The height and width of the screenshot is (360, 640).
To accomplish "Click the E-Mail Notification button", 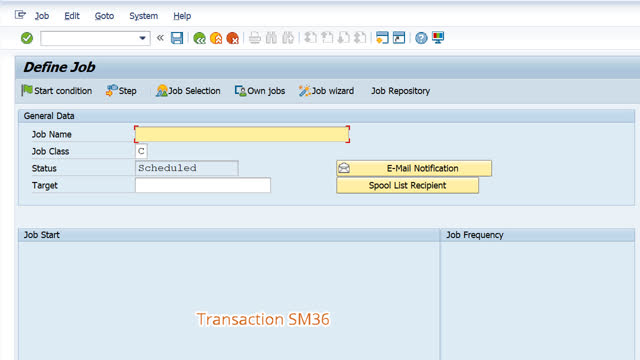I will (414, 168).
